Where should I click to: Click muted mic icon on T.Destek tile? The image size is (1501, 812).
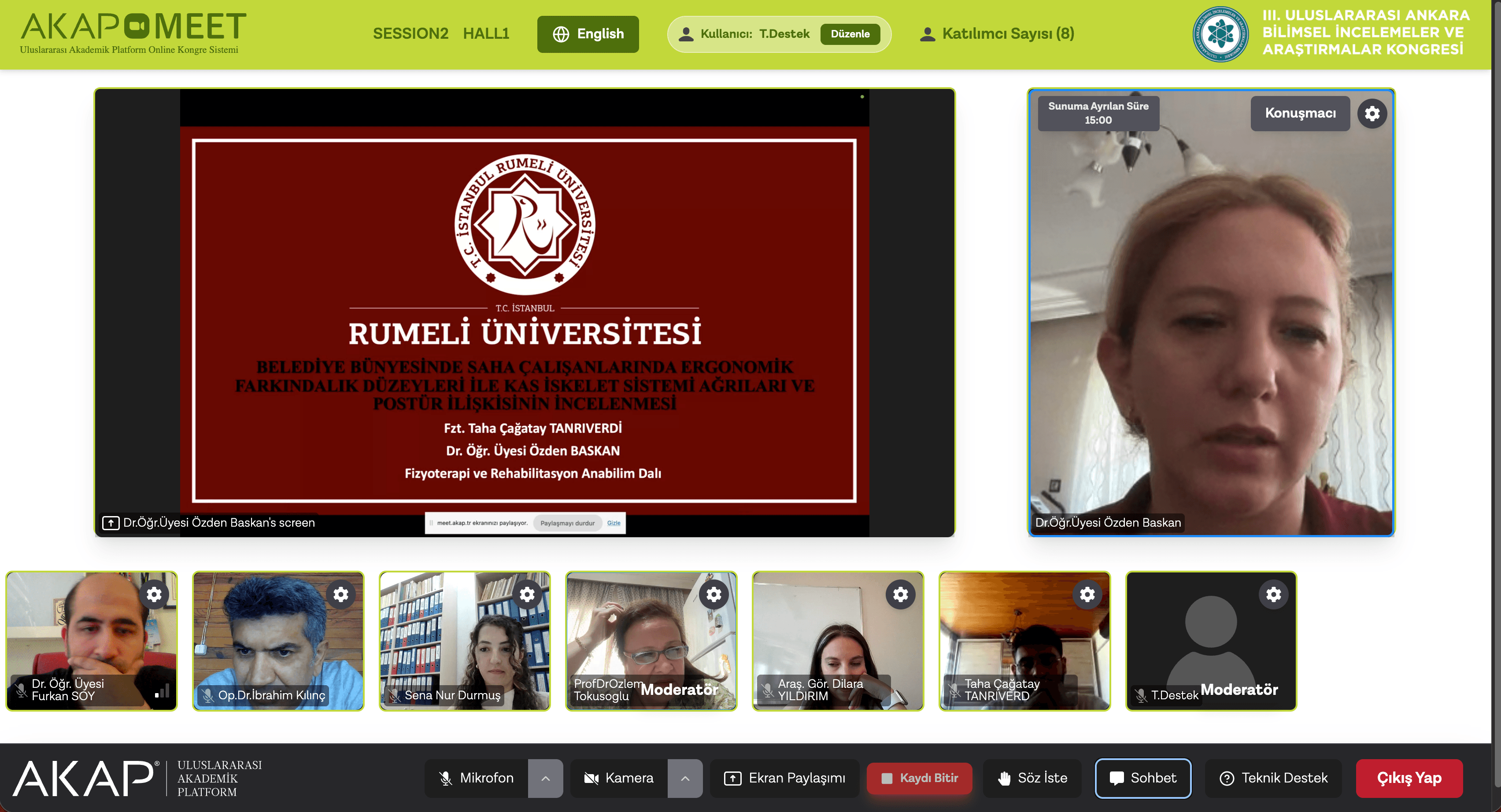pyautogui.click(x=1141, y=695)
